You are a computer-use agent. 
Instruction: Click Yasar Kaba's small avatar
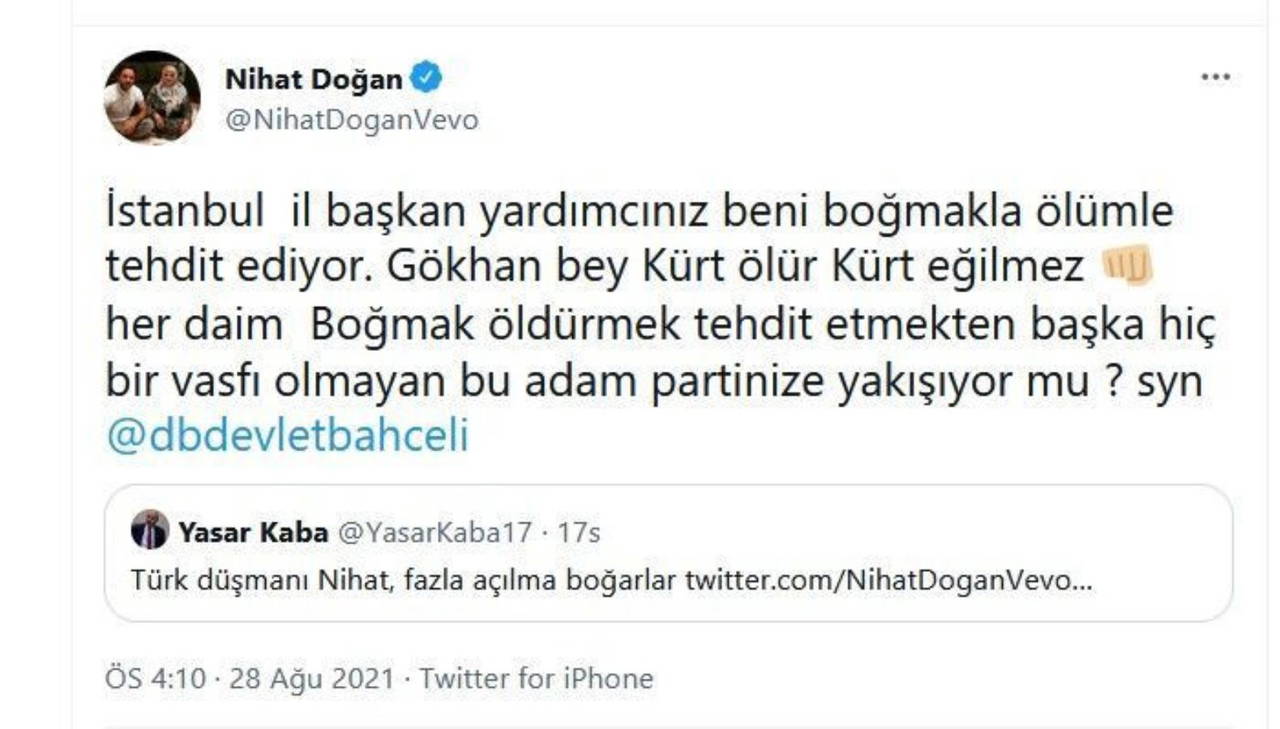[150, 531]
